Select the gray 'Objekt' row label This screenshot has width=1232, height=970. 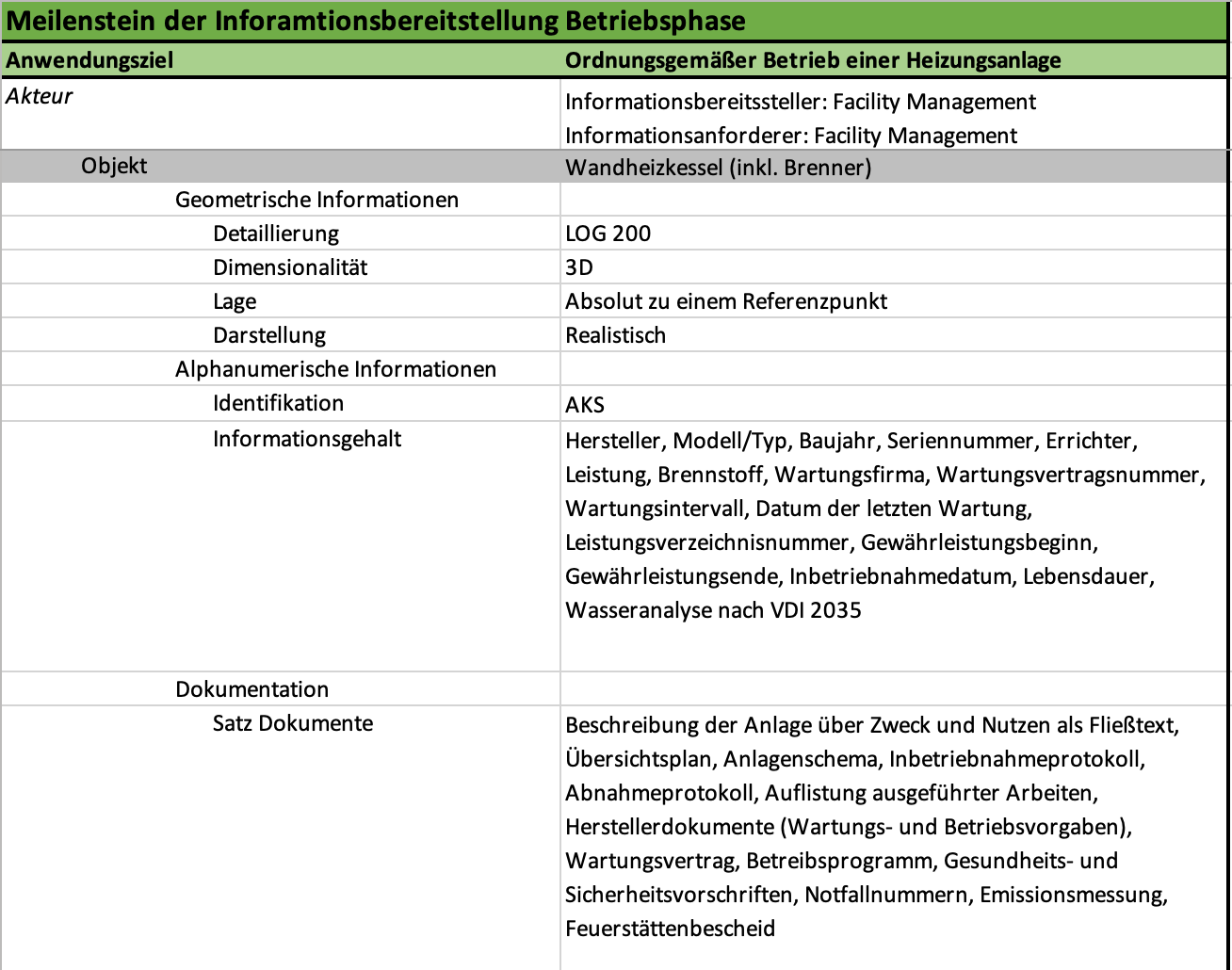point(114,167)
